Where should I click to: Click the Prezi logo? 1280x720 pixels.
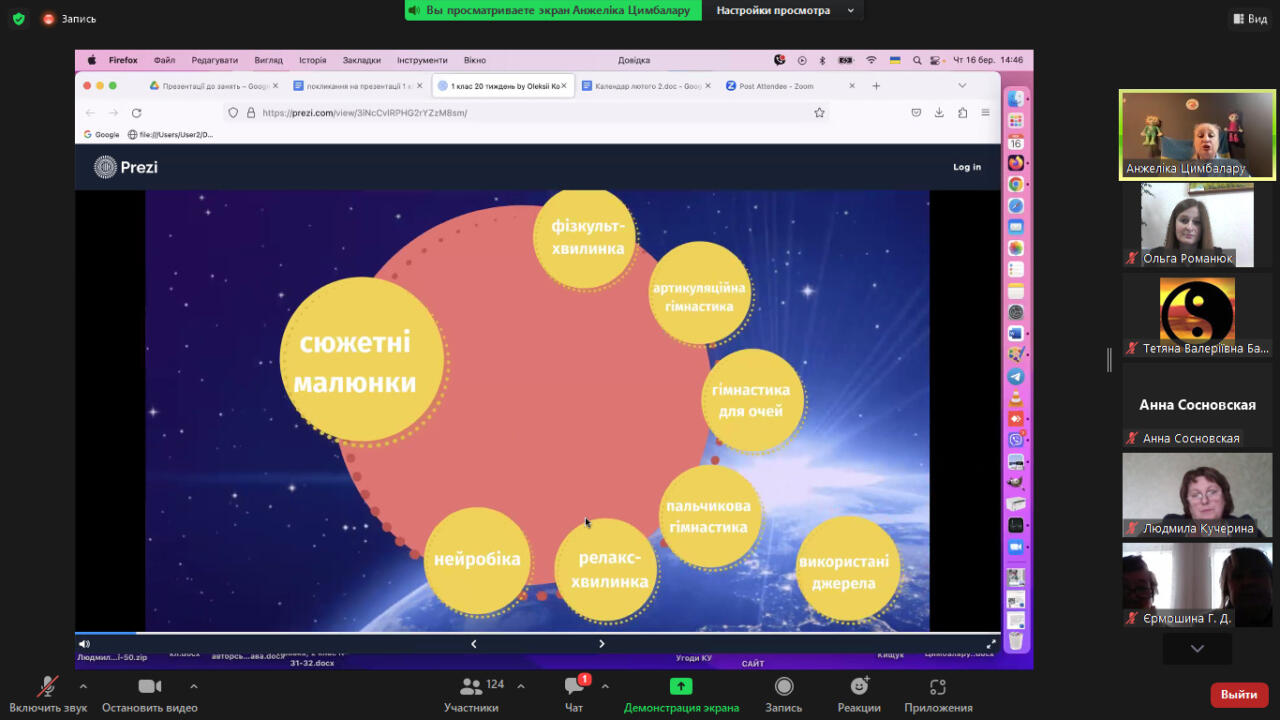(x=126, y=167)
